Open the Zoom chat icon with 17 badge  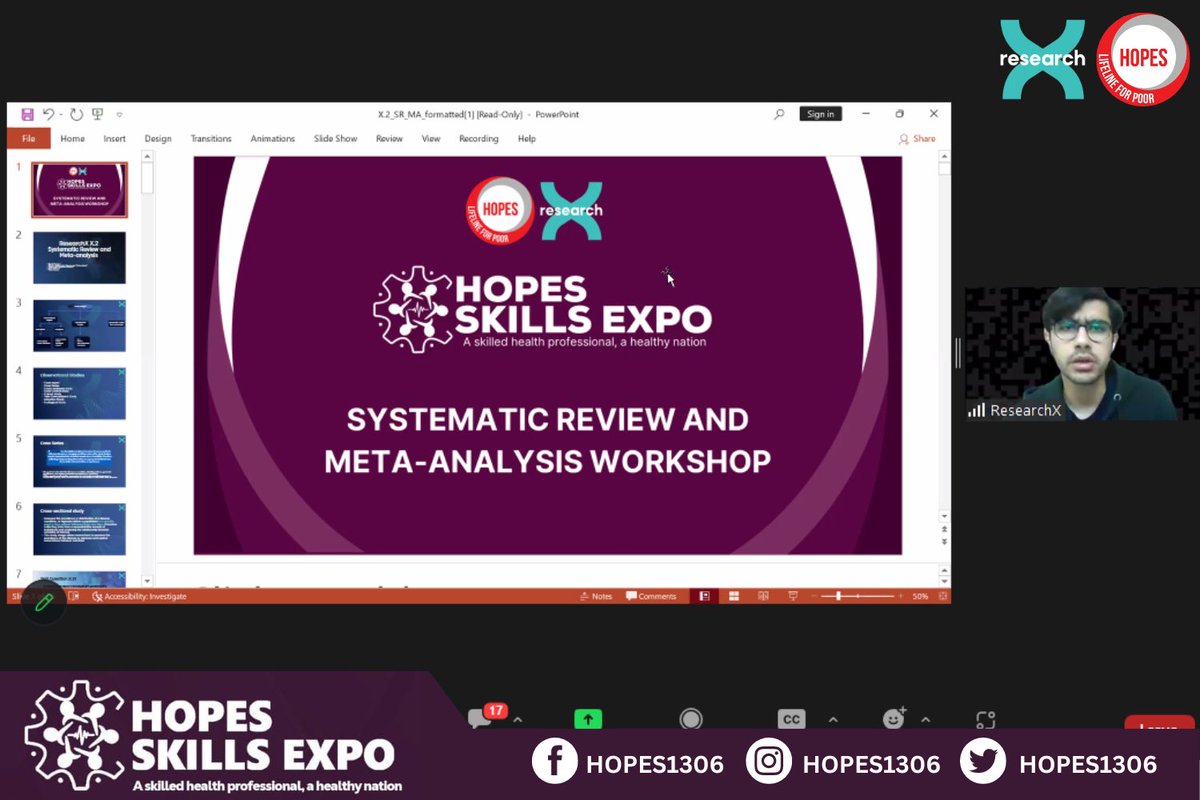click(486, 716)
